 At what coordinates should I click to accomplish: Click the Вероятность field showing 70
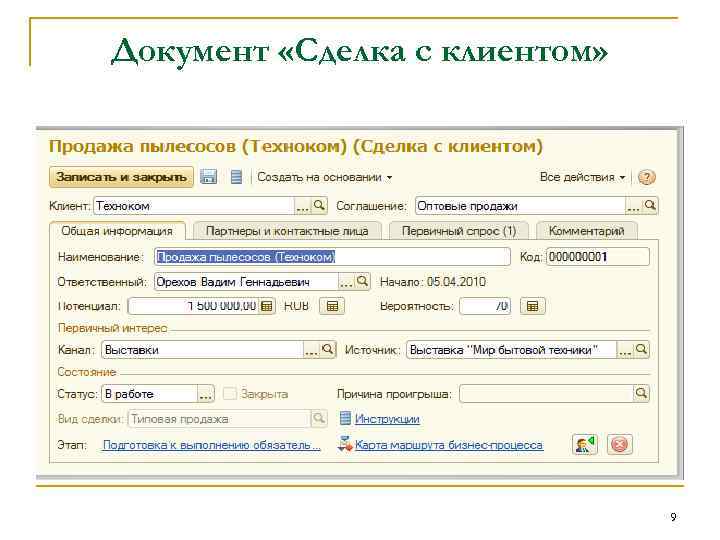click(x=485, y=306)
